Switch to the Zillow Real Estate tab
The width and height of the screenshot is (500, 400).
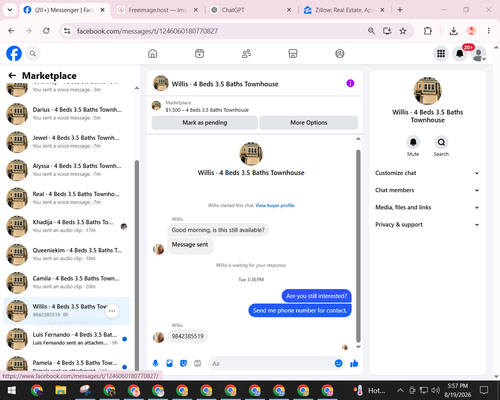[344, 10]
